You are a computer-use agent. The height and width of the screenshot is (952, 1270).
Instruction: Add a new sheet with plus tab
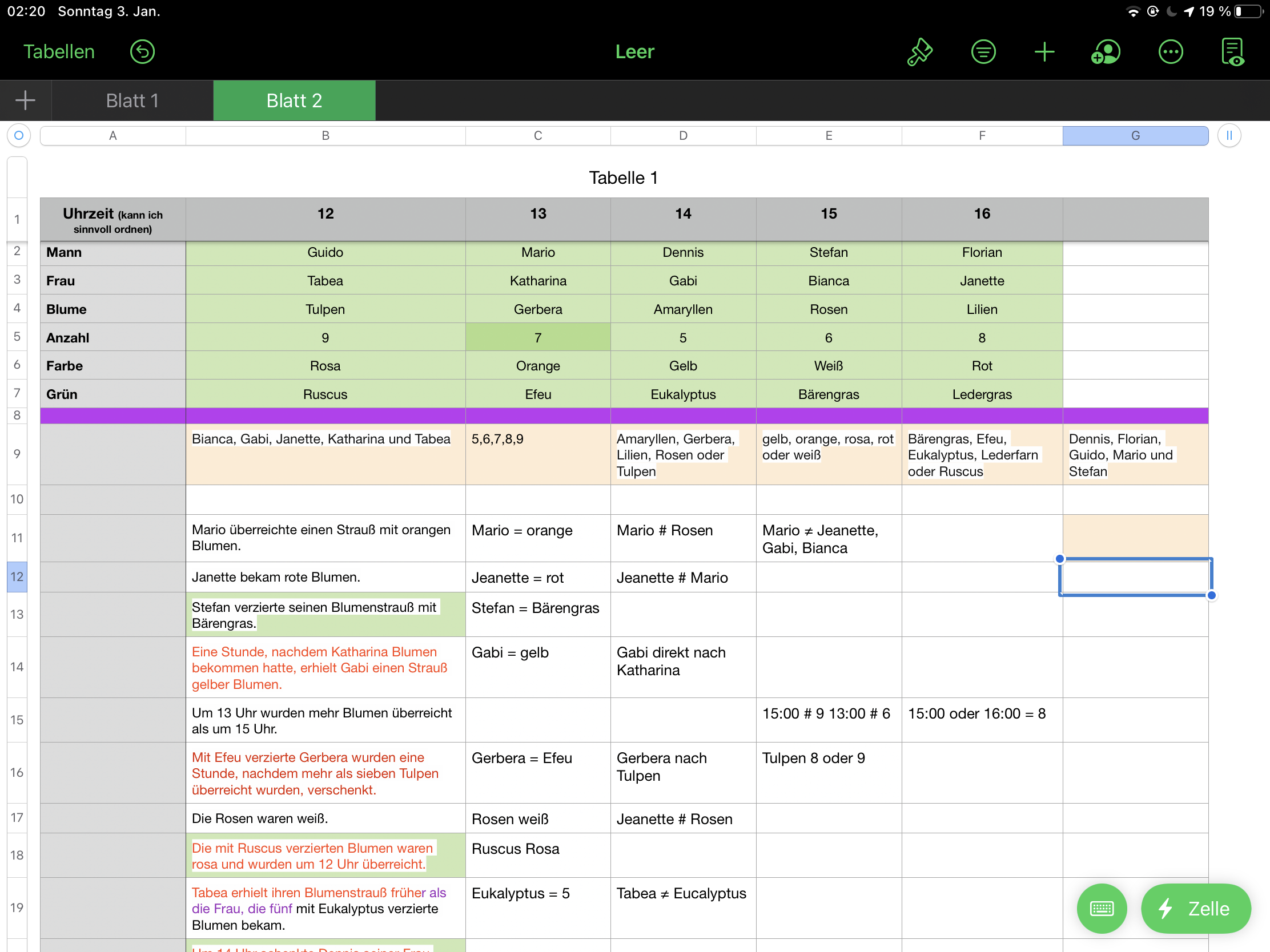coord(25,100)
